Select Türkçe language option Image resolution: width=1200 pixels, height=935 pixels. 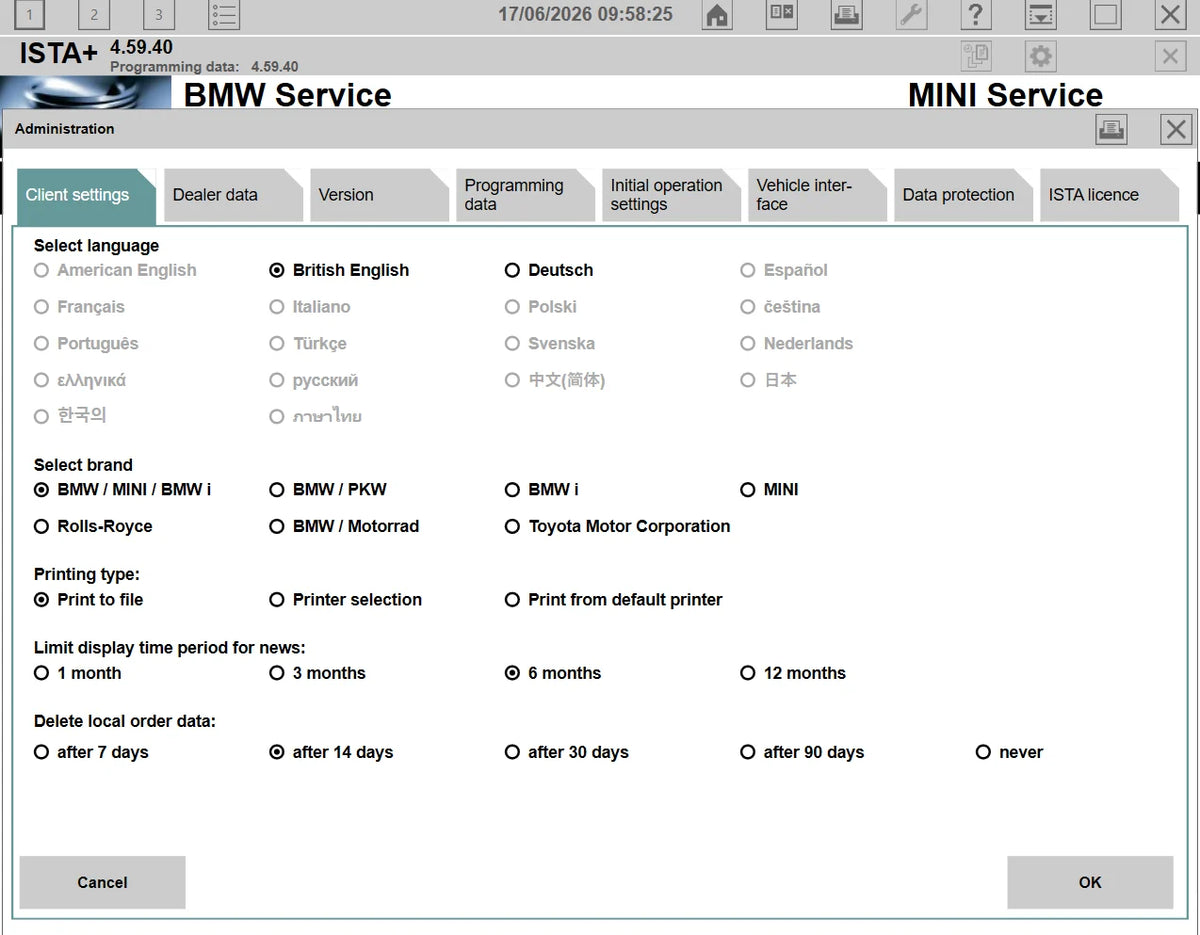[308, 343]
